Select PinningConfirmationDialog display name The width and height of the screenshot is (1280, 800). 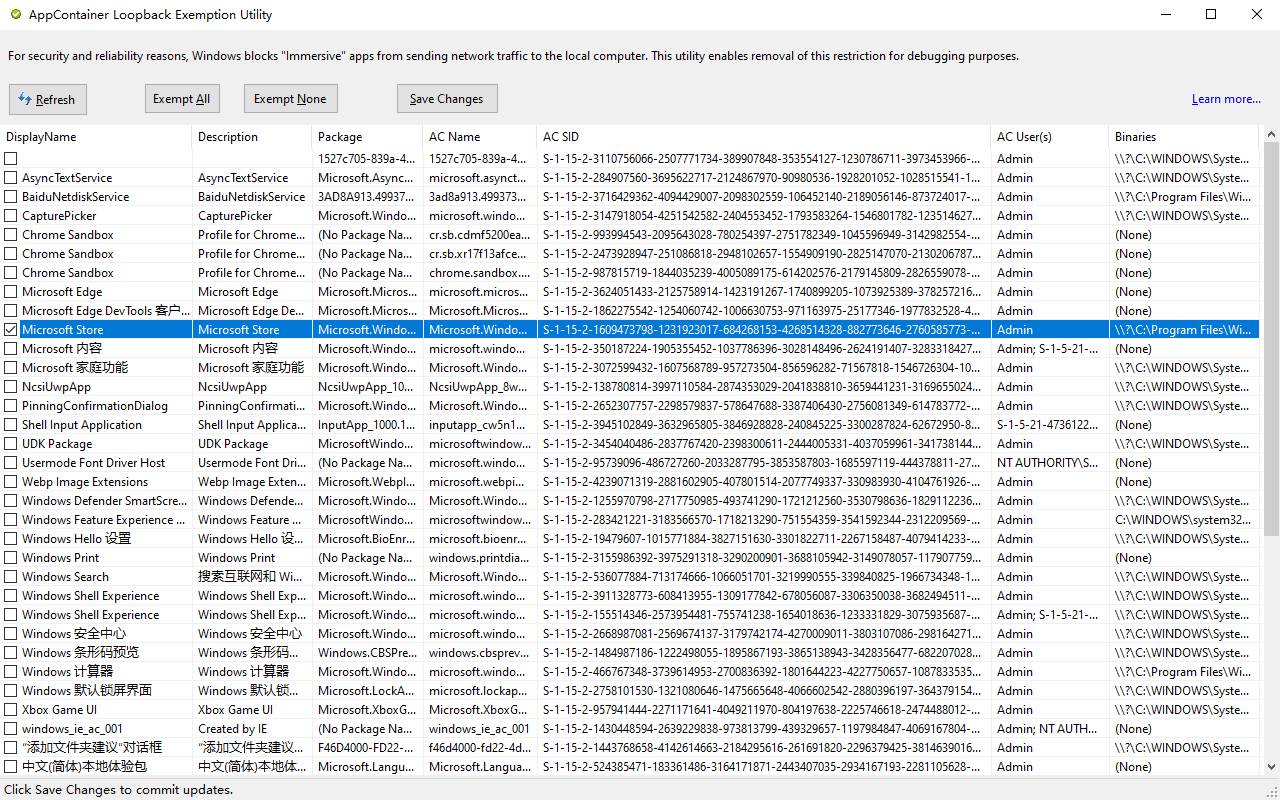pos(95,405)
